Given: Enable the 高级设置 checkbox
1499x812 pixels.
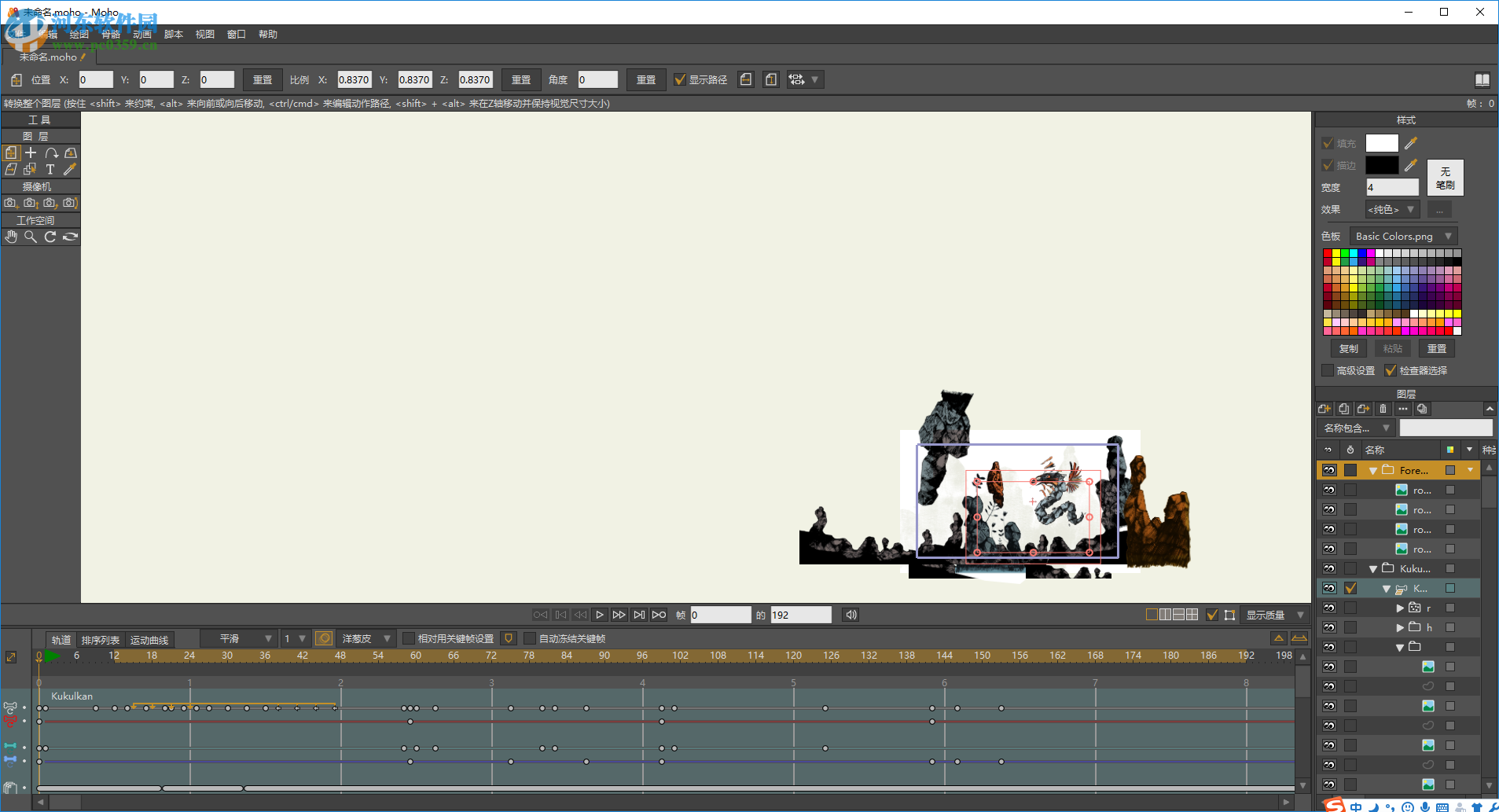Looking at the screenshot, I should pyautogui.click(x=1328, y=370).
